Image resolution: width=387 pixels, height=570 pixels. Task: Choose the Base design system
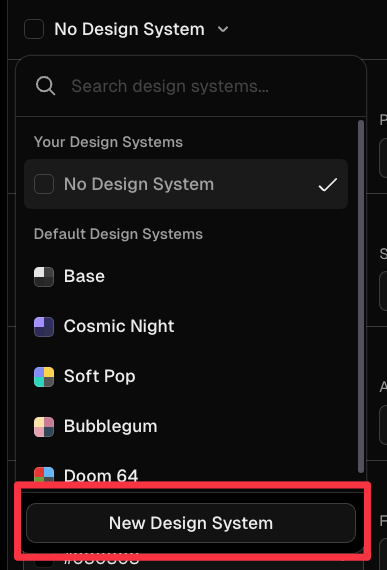(186, 276)
